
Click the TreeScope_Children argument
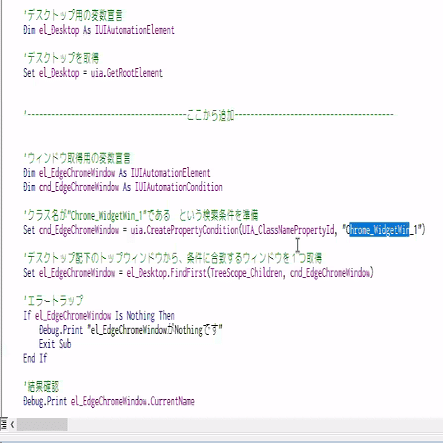click(246, 273)
